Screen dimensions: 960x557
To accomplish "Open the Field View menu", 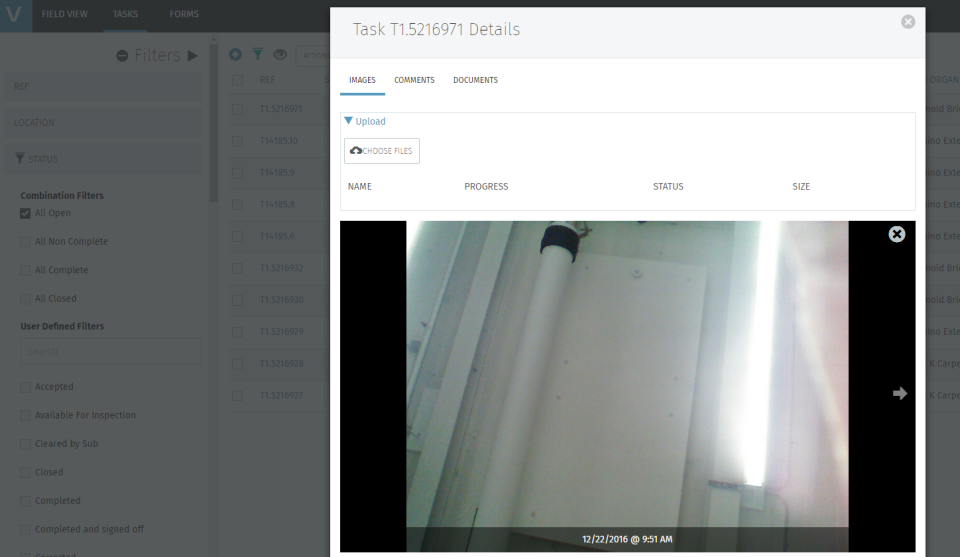I will click(64, 14).
